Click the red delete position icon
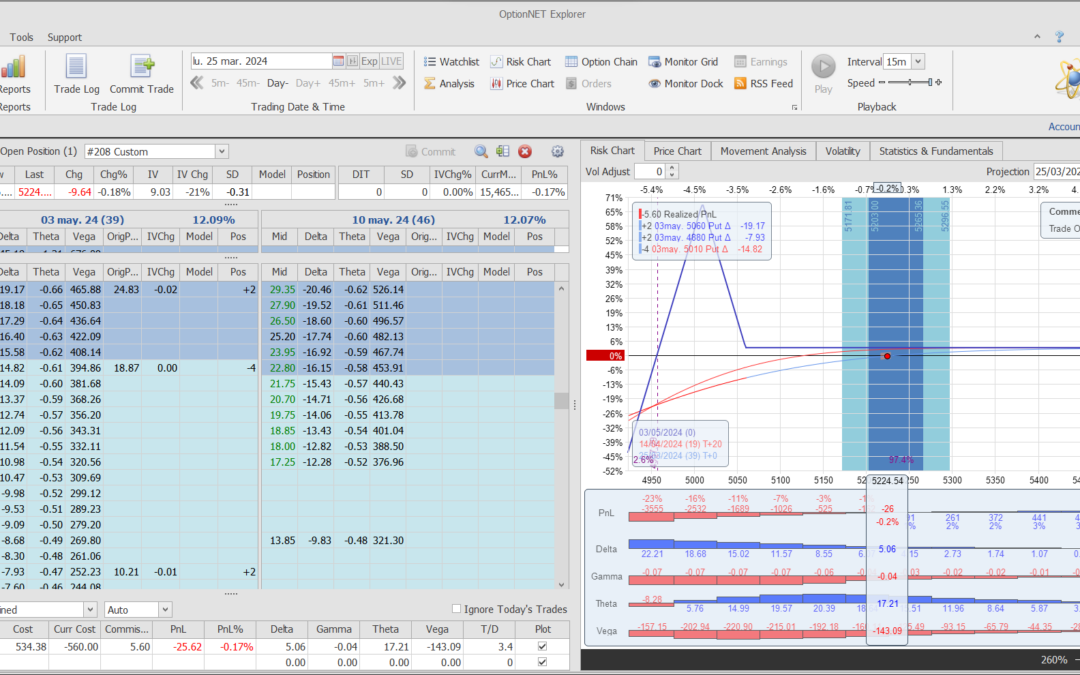This screenshot has width=1080, height=675. pyautogui.click(x=525, y=152)
